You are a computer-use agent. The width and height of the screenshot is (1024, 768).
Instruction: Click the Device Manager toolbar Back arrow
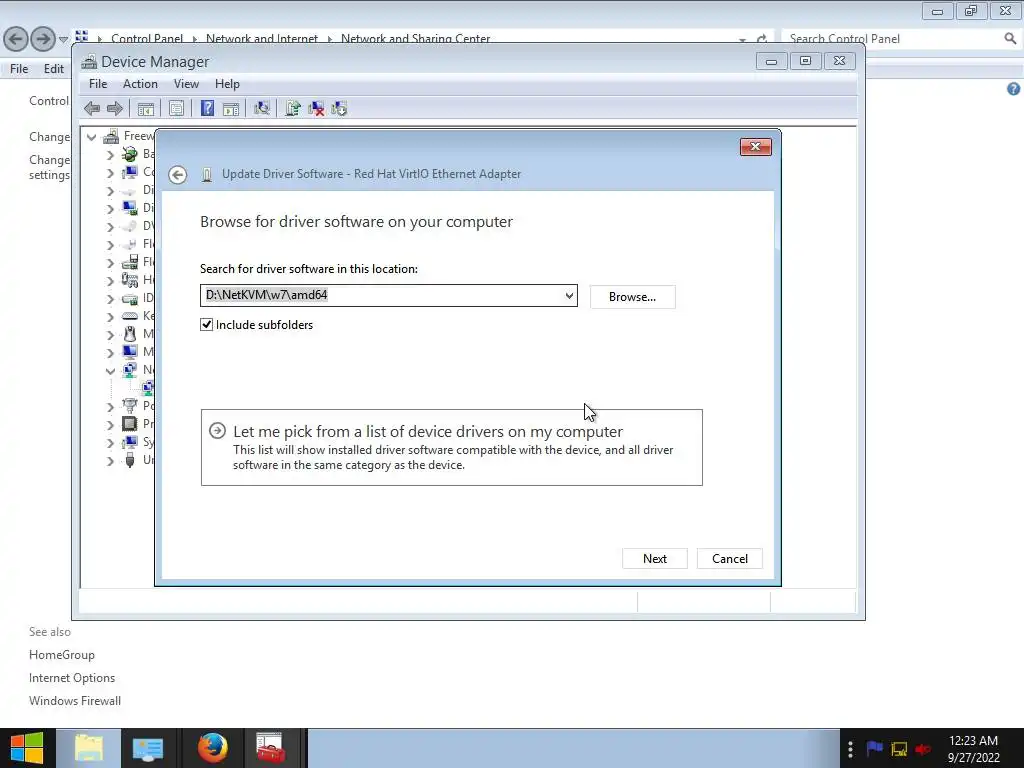pyautogui.click(x=92, y=108)
